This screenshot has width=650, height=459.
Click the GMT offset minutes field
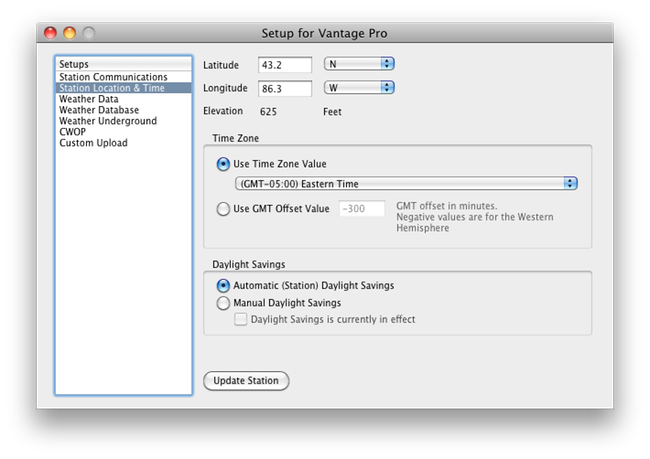362,209
